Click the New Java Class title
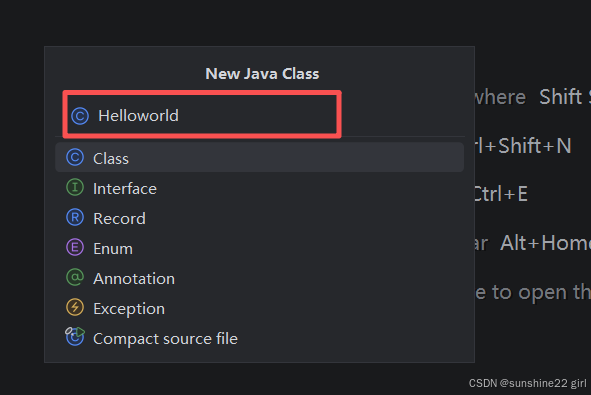The width and height of the screenshot is (591, 395). tap(262, 73)
